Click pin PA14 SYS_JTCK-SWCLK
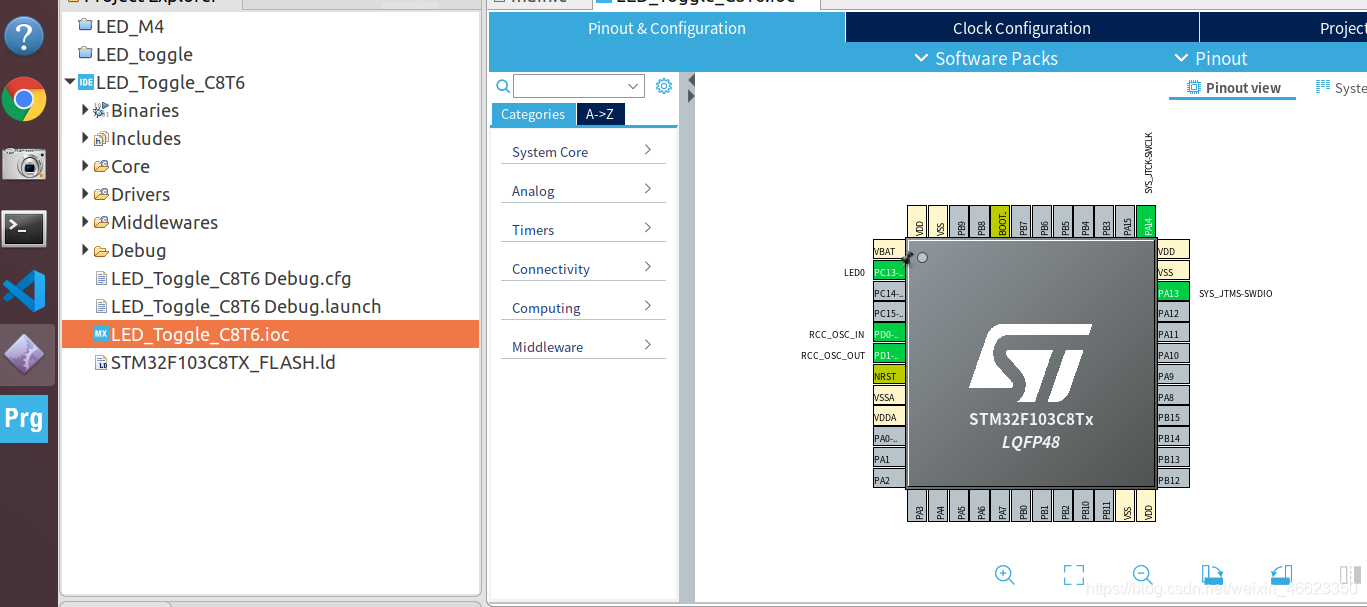The width and height of the screenshot is (1367, 607). [1147, 221]
